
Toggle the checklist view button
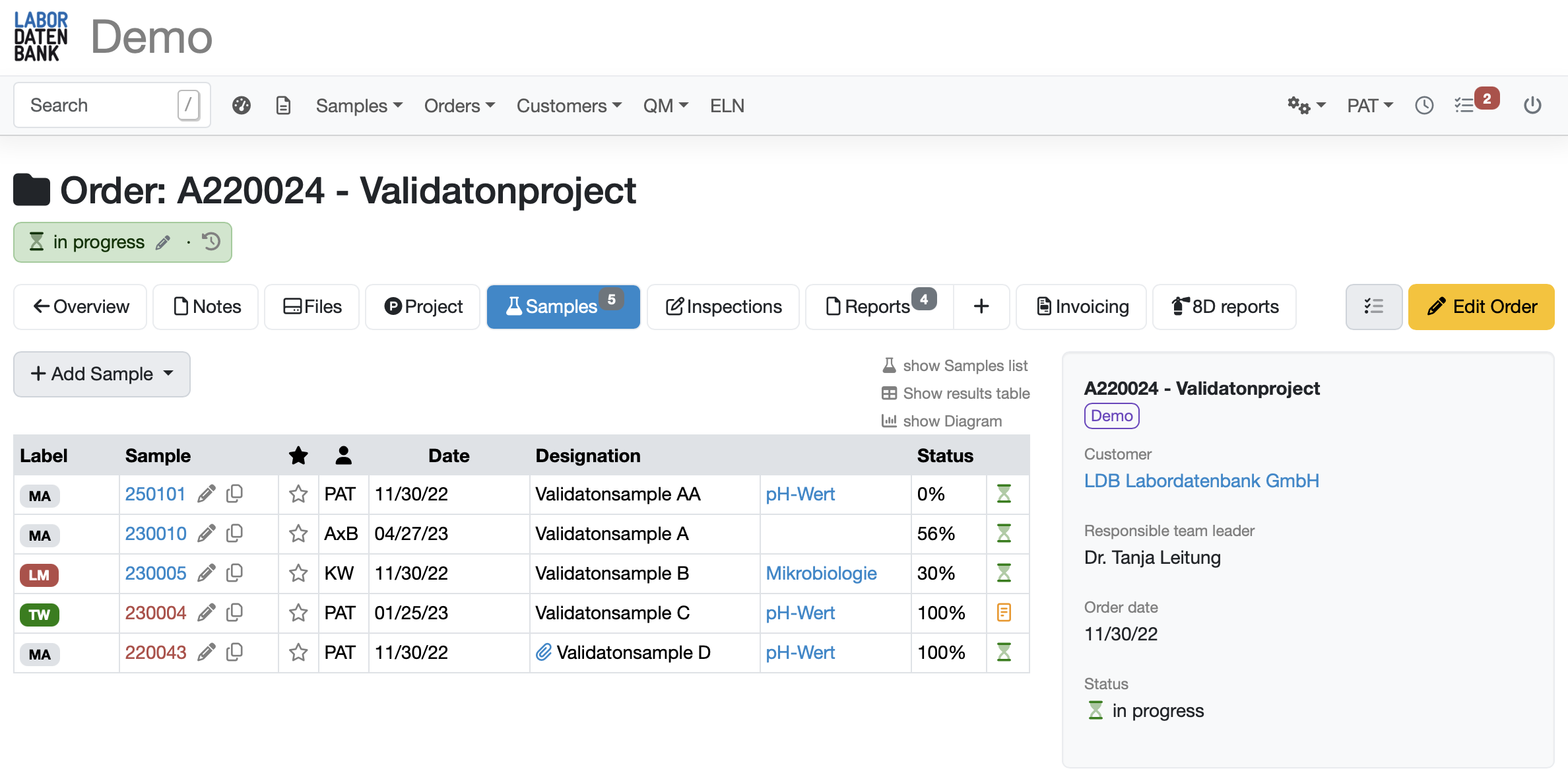1373,306
